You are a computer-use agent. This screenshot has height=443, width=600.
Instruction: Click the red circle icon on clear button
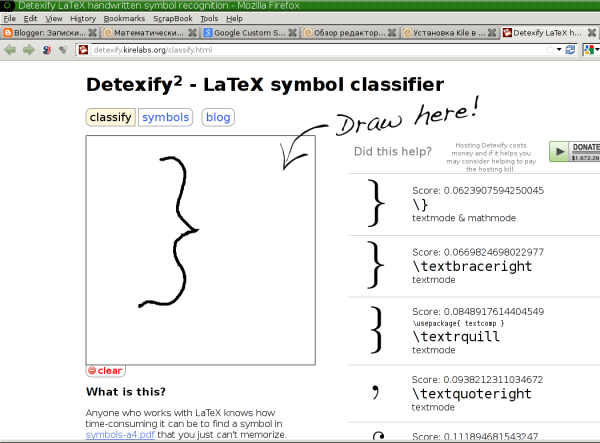pos(92,370)
